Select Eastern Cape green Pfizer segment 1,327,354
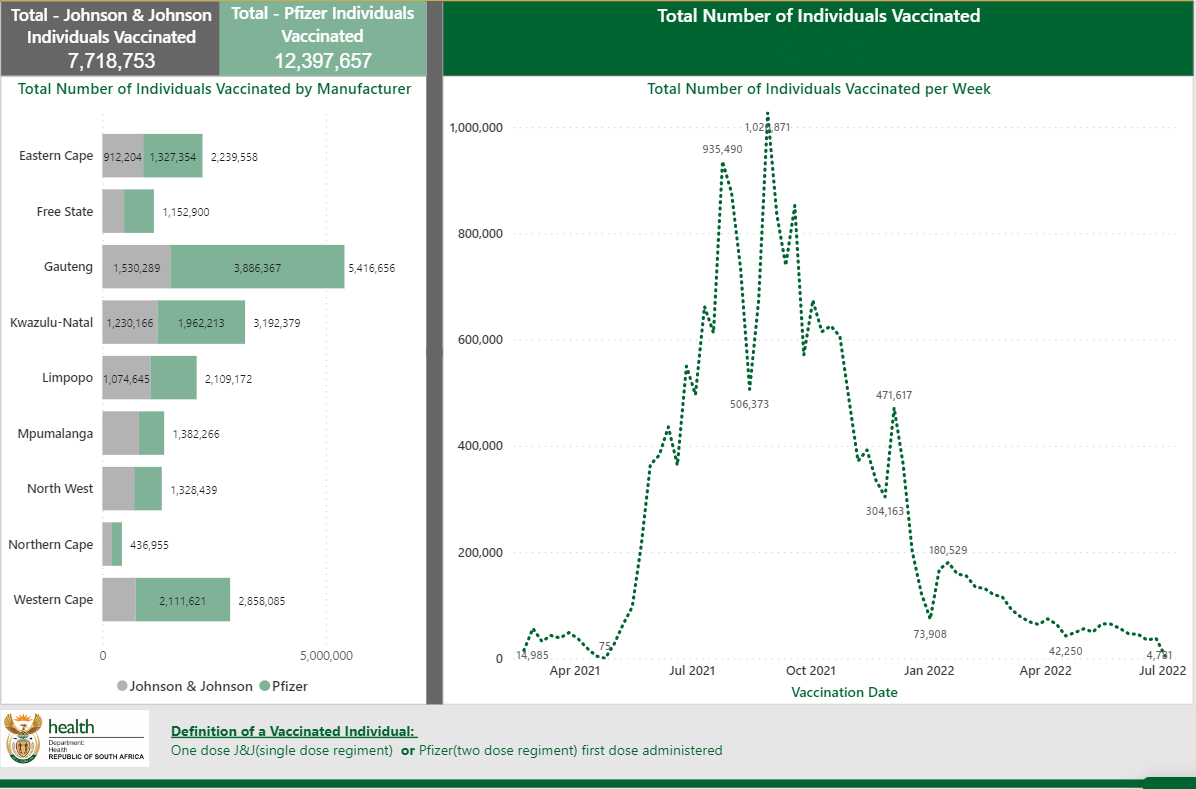Viewport: 1196px width, 789px height. (x=173, y=156)
